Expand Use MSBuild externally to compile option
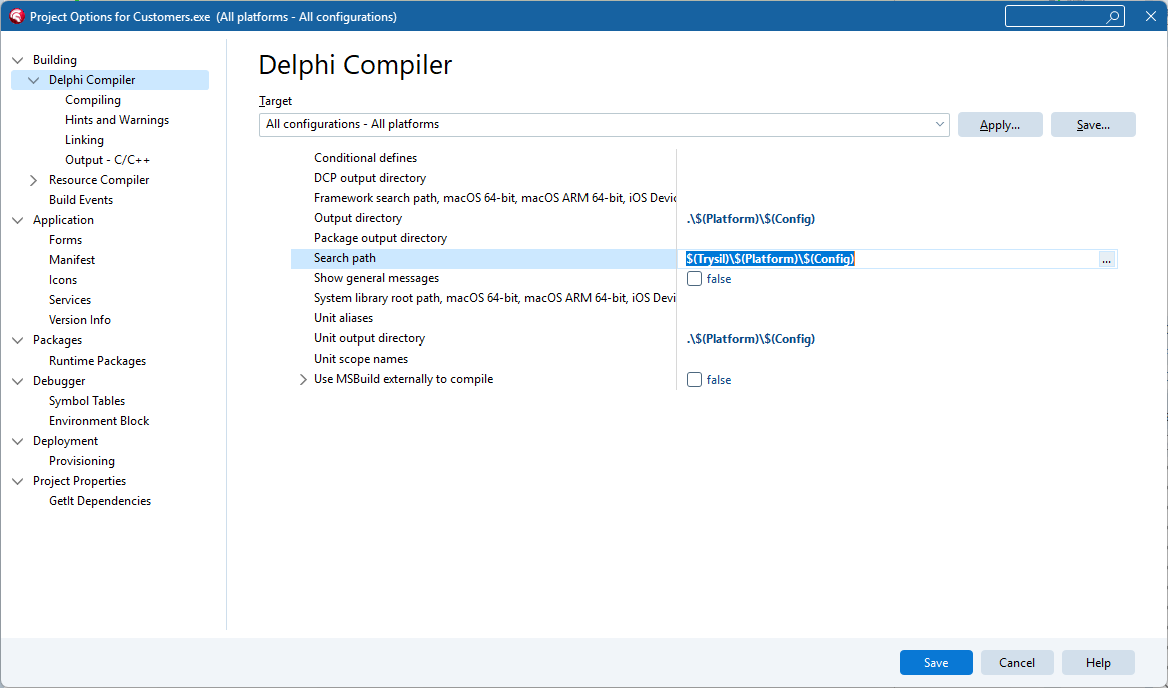Viewport: 1168px width, 688px height. [303, 380]
